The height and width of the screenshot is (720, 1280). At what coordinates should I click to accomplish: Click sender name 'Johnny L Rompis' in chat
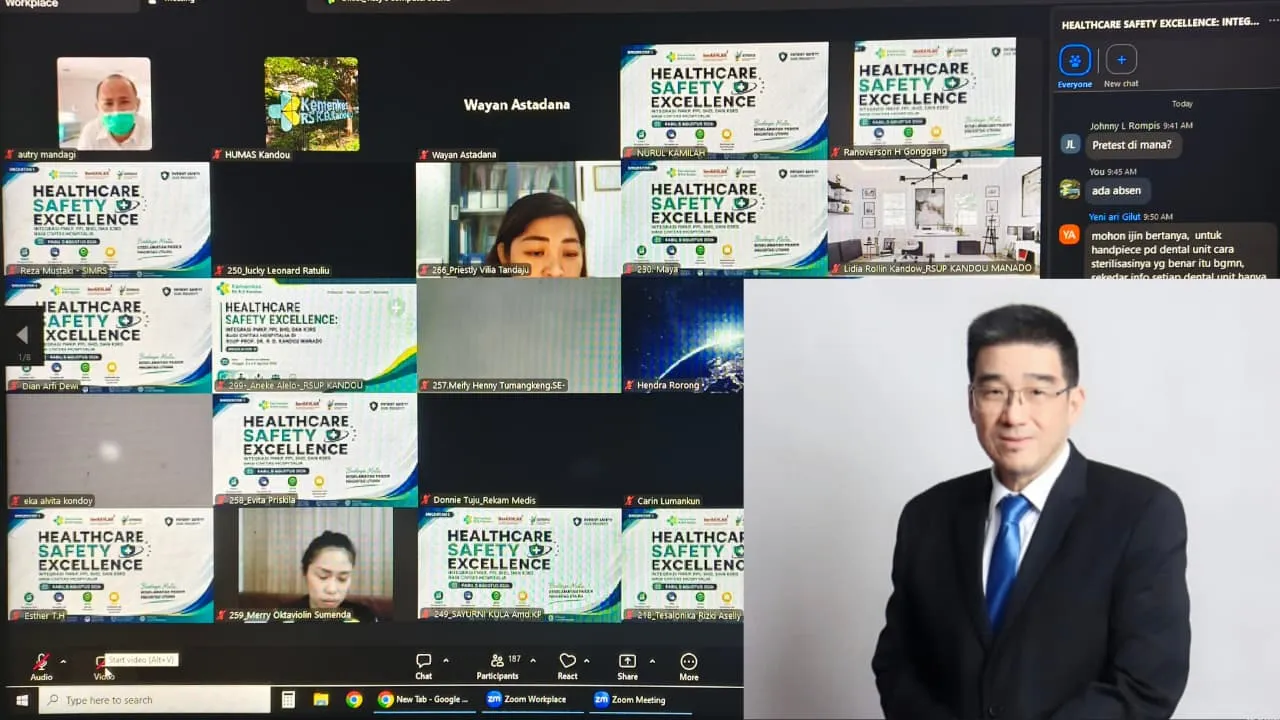coord(1124,126)
